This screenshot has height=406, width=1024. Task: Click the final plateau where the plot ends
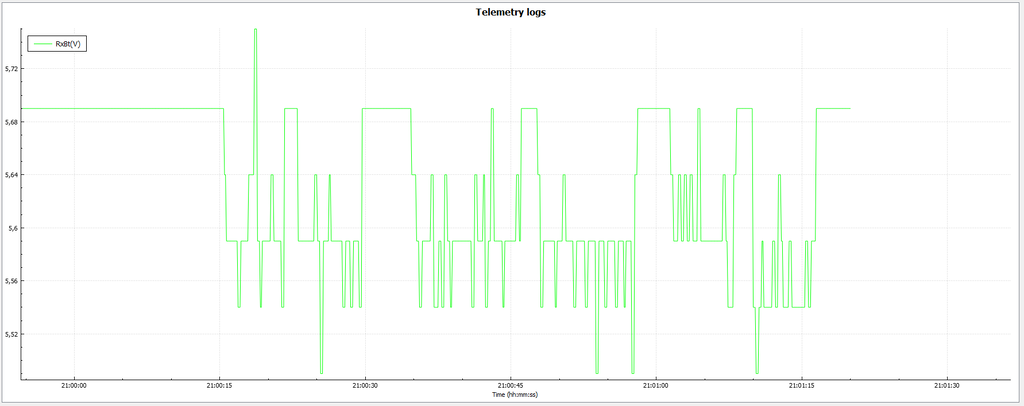833,108
